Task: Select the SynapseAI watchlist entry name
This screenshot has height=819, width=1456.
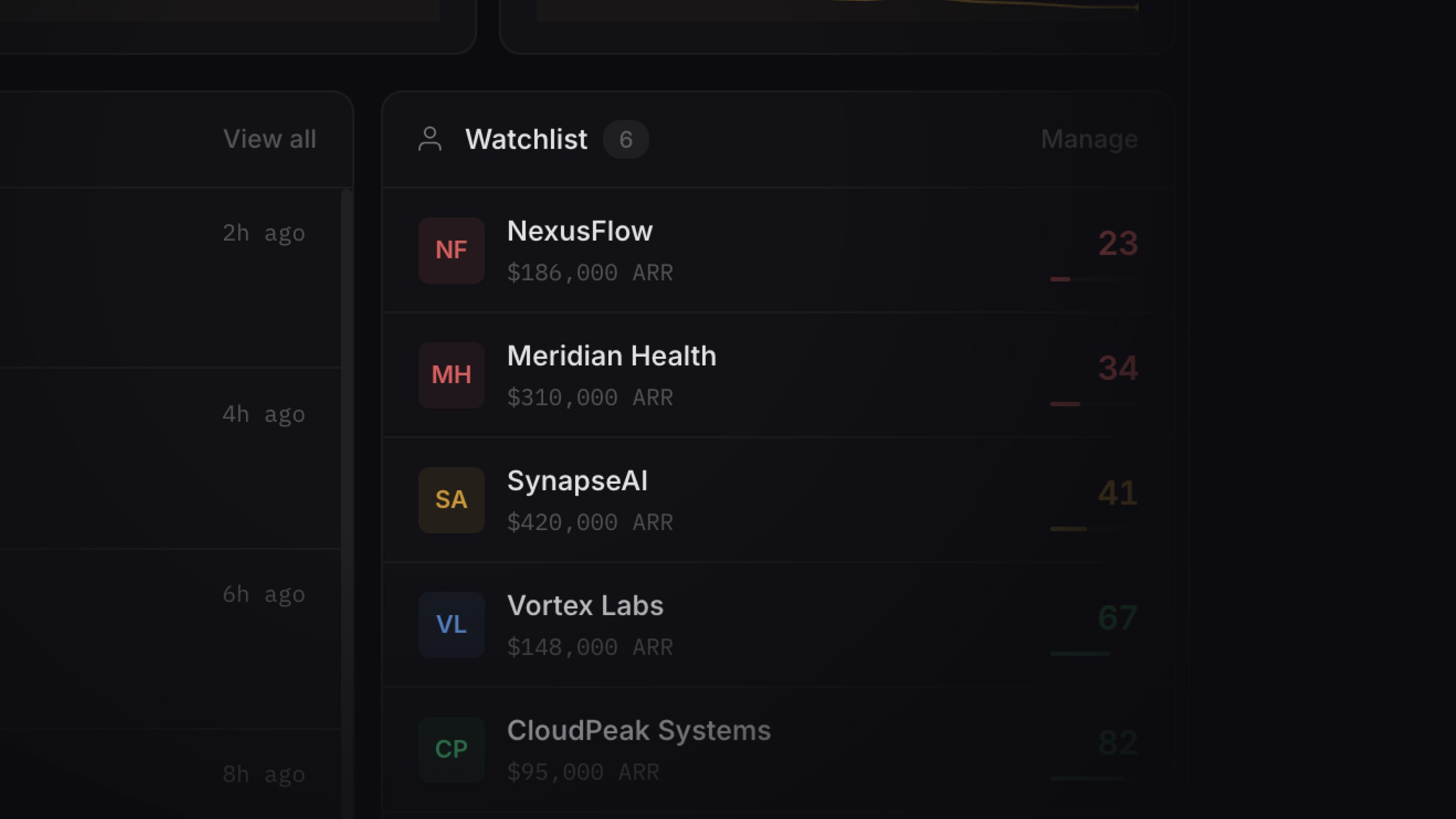Action: tap(576, 481)
